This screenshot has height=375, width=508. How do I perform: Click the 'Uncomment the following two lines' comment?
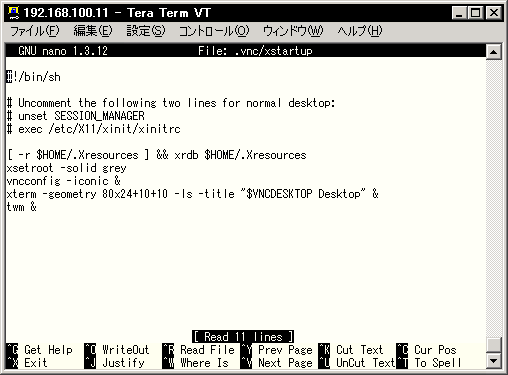point(171,103)
